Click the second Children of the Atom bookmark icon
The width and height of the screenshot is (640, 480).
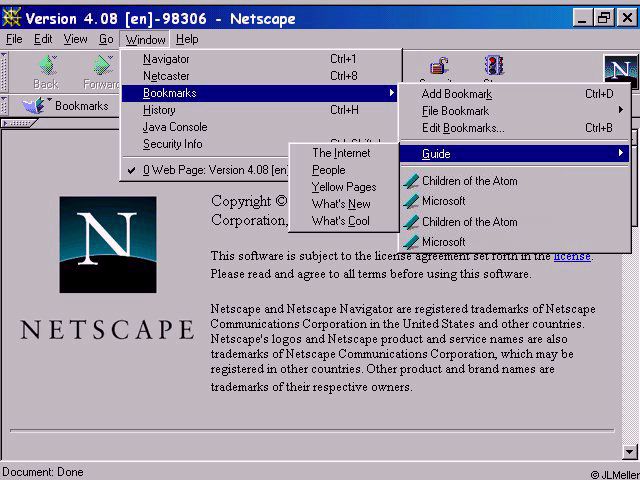[411, 222]
